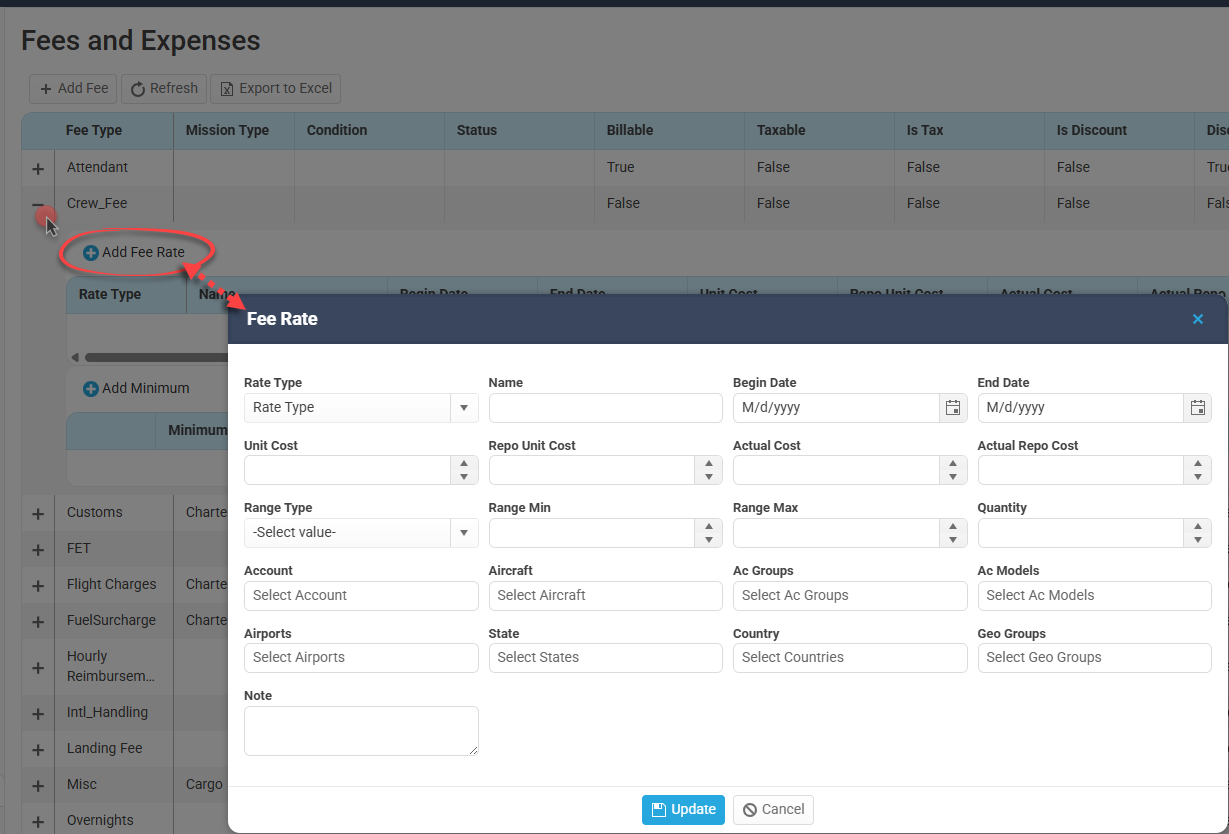Image resolution: width=1229 pixels, height=834 pixels.
Task: Collapse the Crew_Fee row
Action: pyautogui.click(x=38, y=205)
